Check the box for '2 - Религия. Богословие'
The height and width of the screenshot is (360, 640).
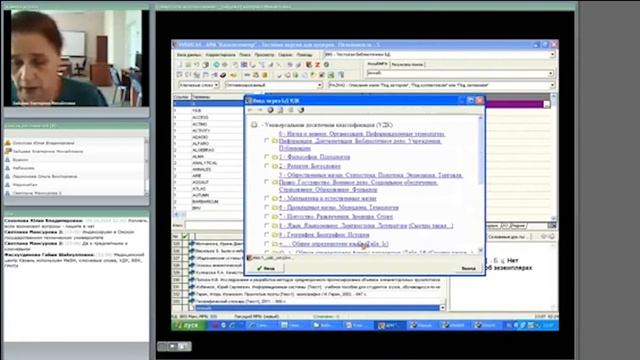point(267,166)
